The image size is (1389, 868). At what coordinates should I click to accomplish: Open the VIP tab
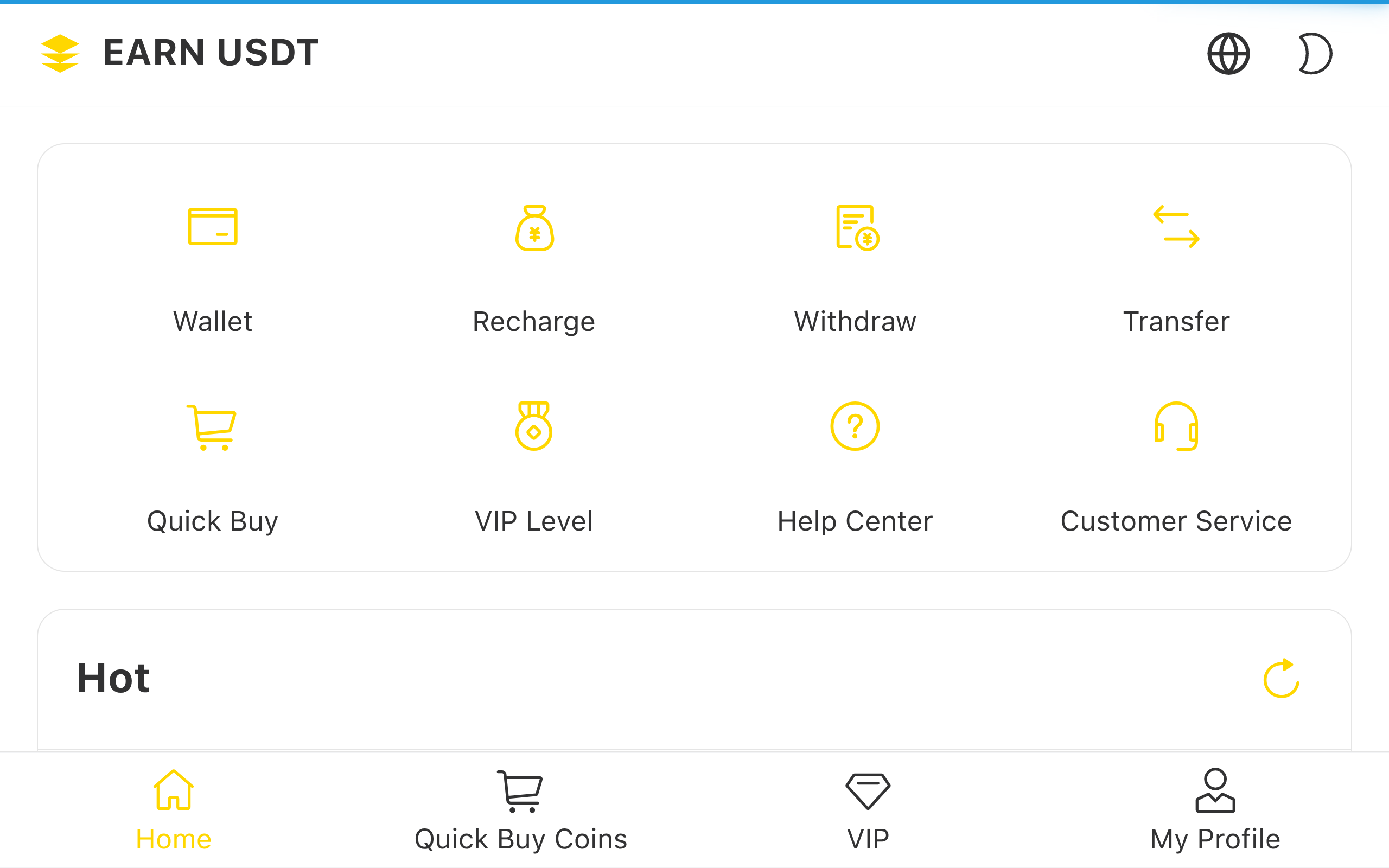click(x=868, y=810)
